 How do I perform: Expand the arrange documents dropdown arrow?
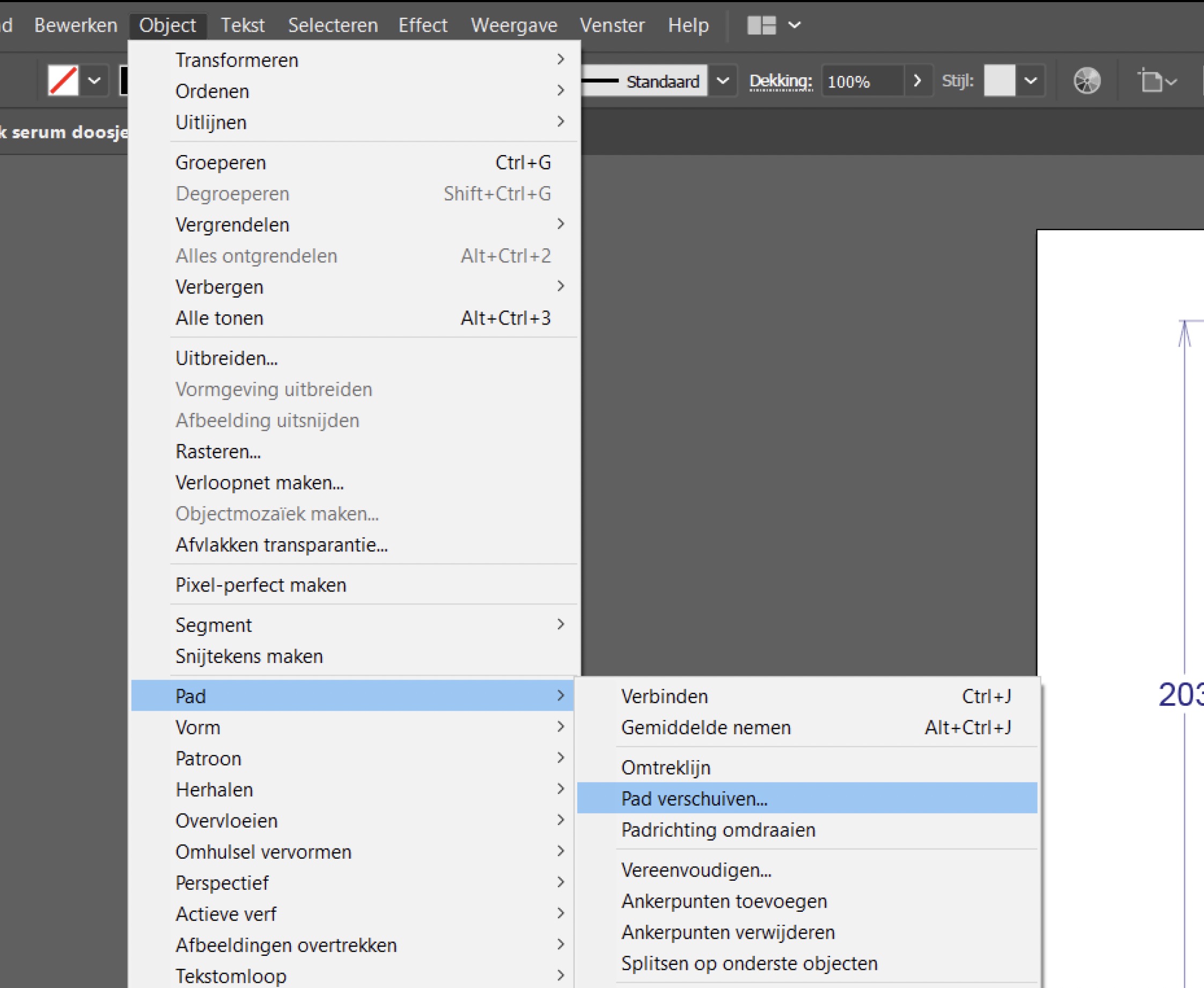tap(795, 25)
